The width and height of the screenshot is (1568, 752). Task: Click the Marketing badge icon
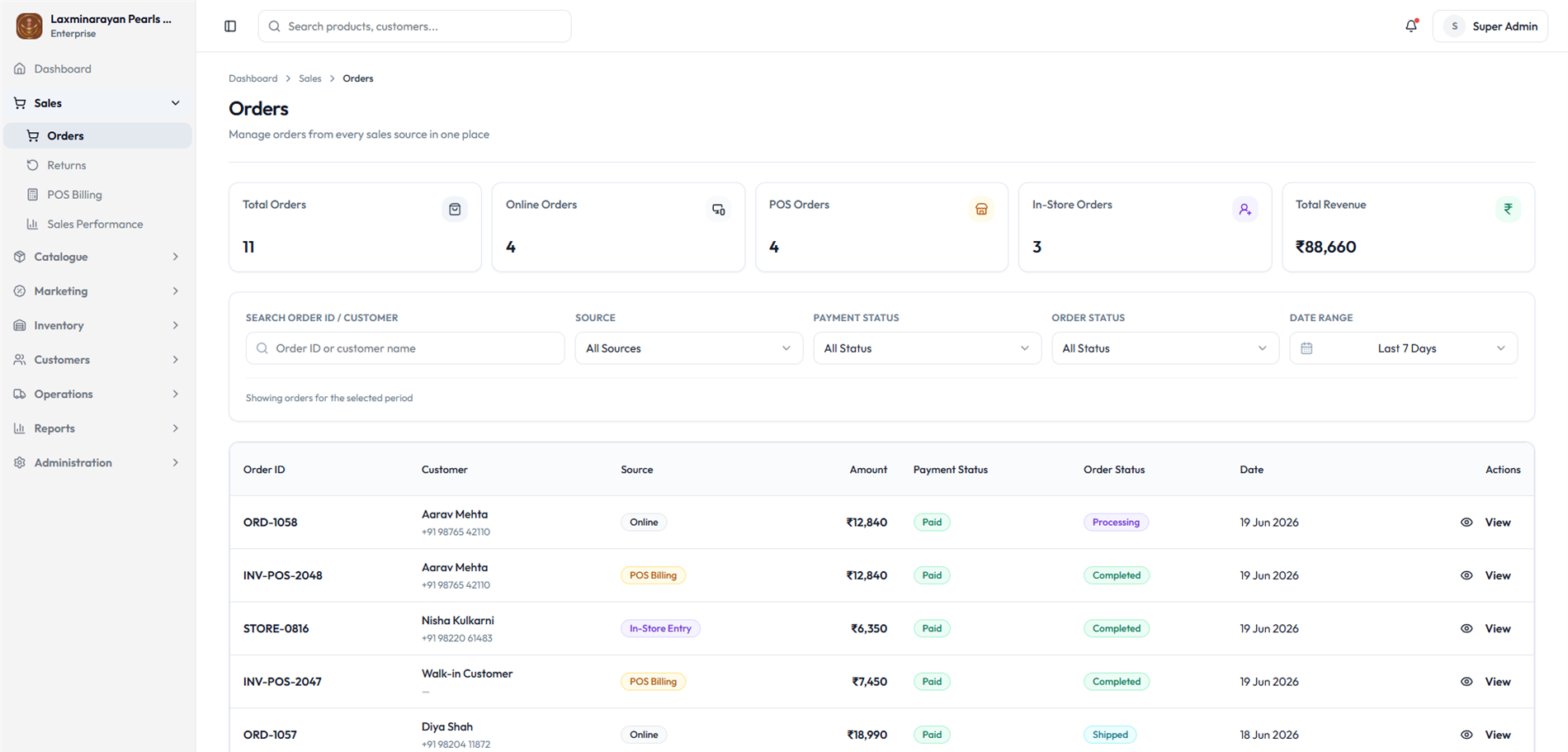pyautogui.click(x=20, y=291)
